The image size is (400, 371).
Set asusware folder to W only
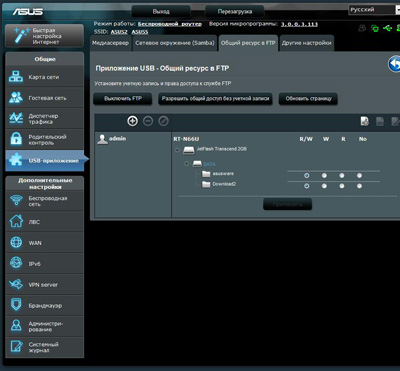[x=324, y=176]
